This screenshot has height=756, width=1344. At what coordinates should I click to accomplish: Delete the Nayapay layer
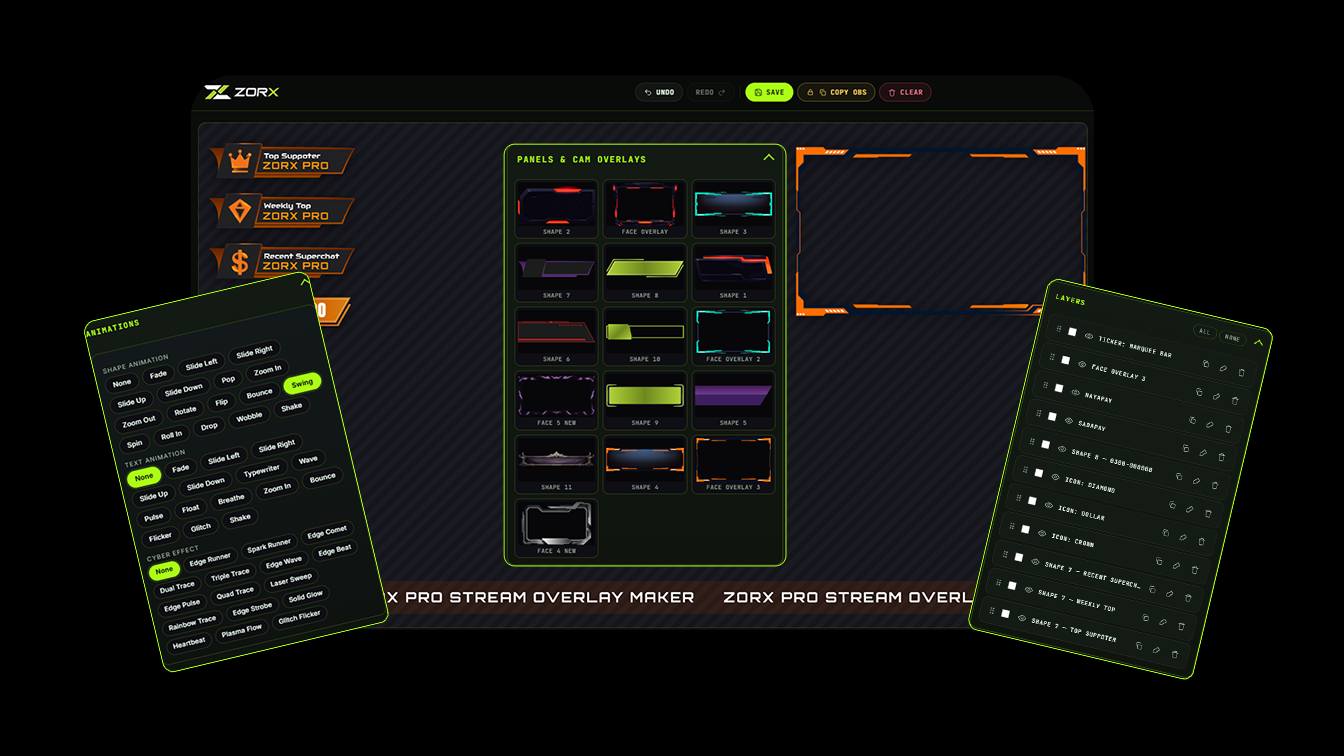coord(1228,429)
